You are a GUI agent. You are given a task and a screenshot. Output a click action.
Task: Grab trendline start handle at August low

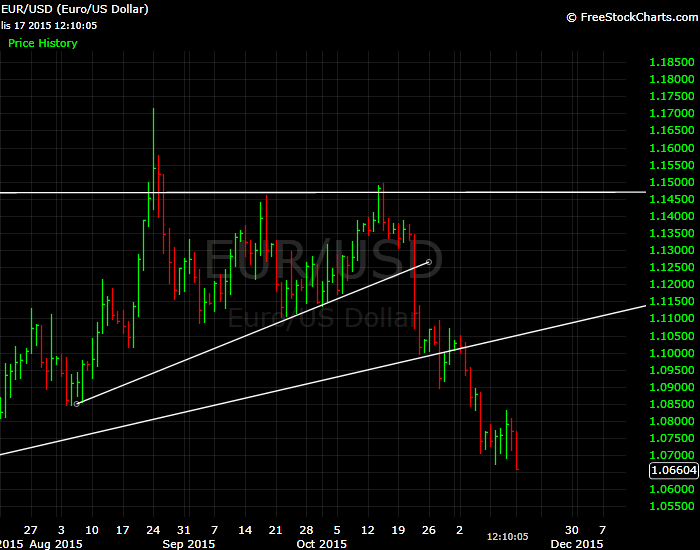coord(76,404)
